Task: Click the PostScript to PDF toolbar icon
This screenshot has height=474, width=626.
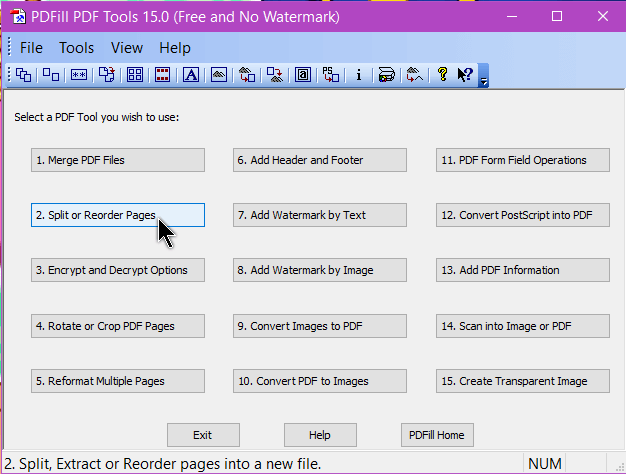Action: click(331, 75)
